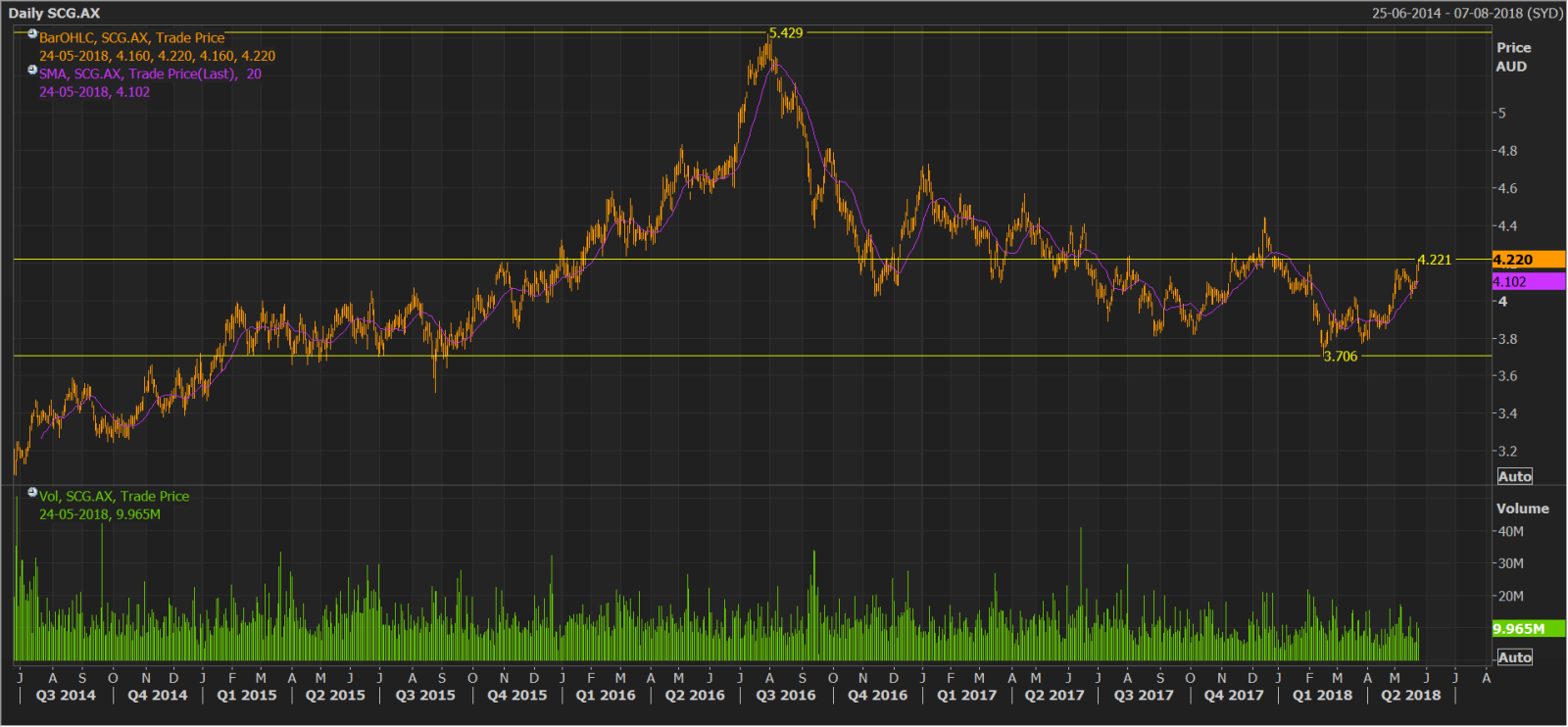Click the clock icon beside SMA legend
Image resolution: width=1568 pixels, height=727 pixels.
[32, 71]
